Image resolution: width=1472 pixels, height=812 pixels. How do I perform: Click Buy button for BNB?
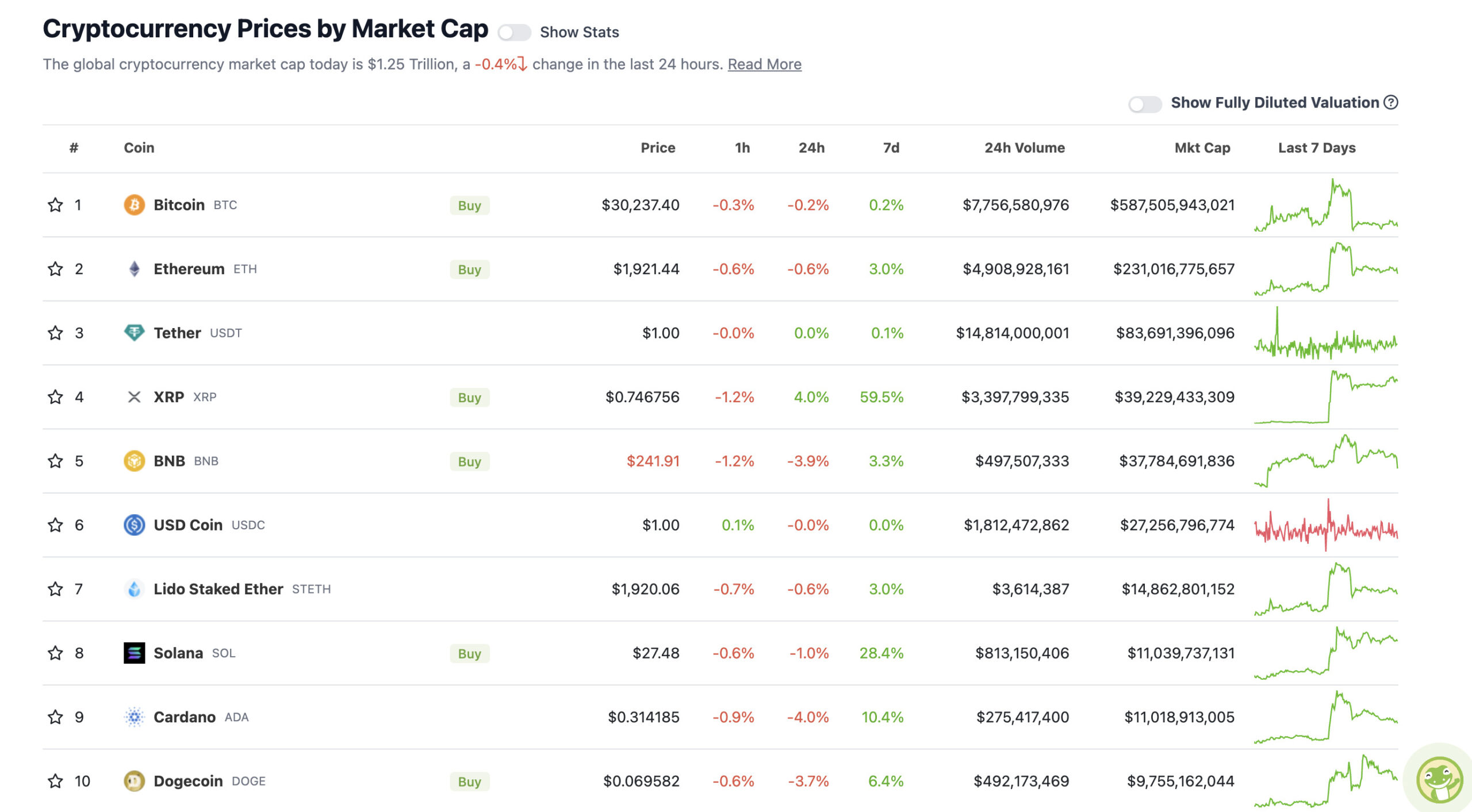click(470, 461)
